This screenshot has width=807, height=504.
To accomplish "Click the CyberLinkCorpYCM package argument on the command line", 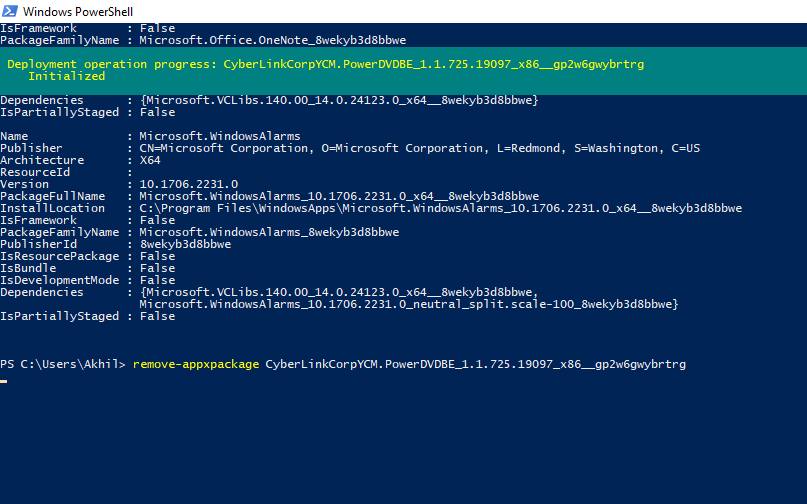I will pyautogui.click(x=476, y=364).
